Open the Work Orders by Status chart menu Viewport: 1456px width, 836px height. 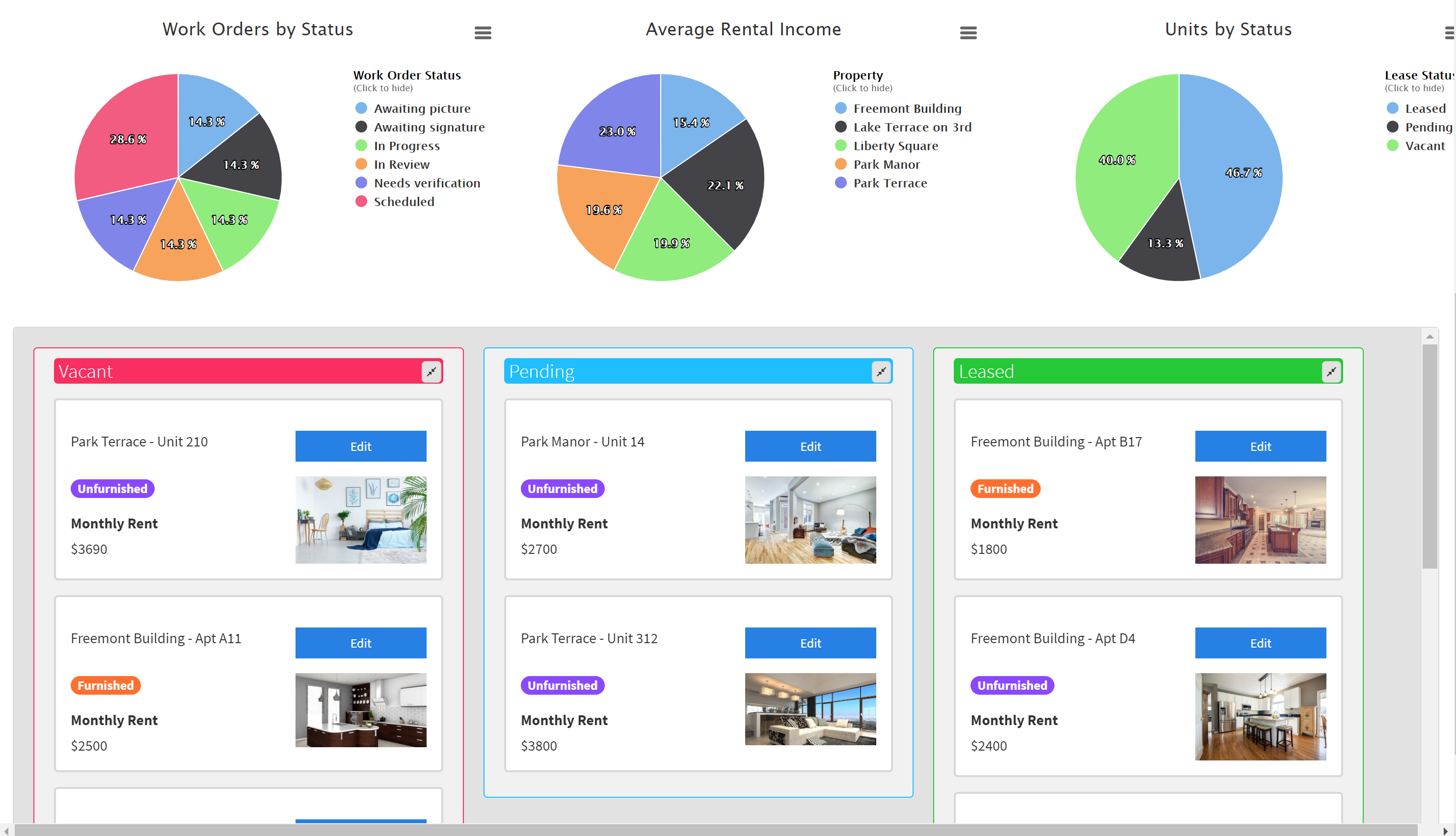(x=483, y=33)
